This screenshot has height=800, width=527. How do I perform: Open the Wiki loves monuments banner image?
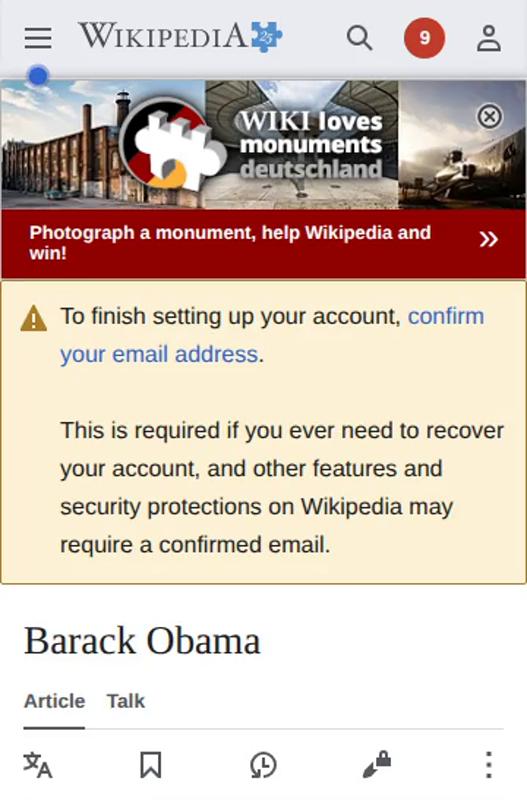(x=263, y=144)
